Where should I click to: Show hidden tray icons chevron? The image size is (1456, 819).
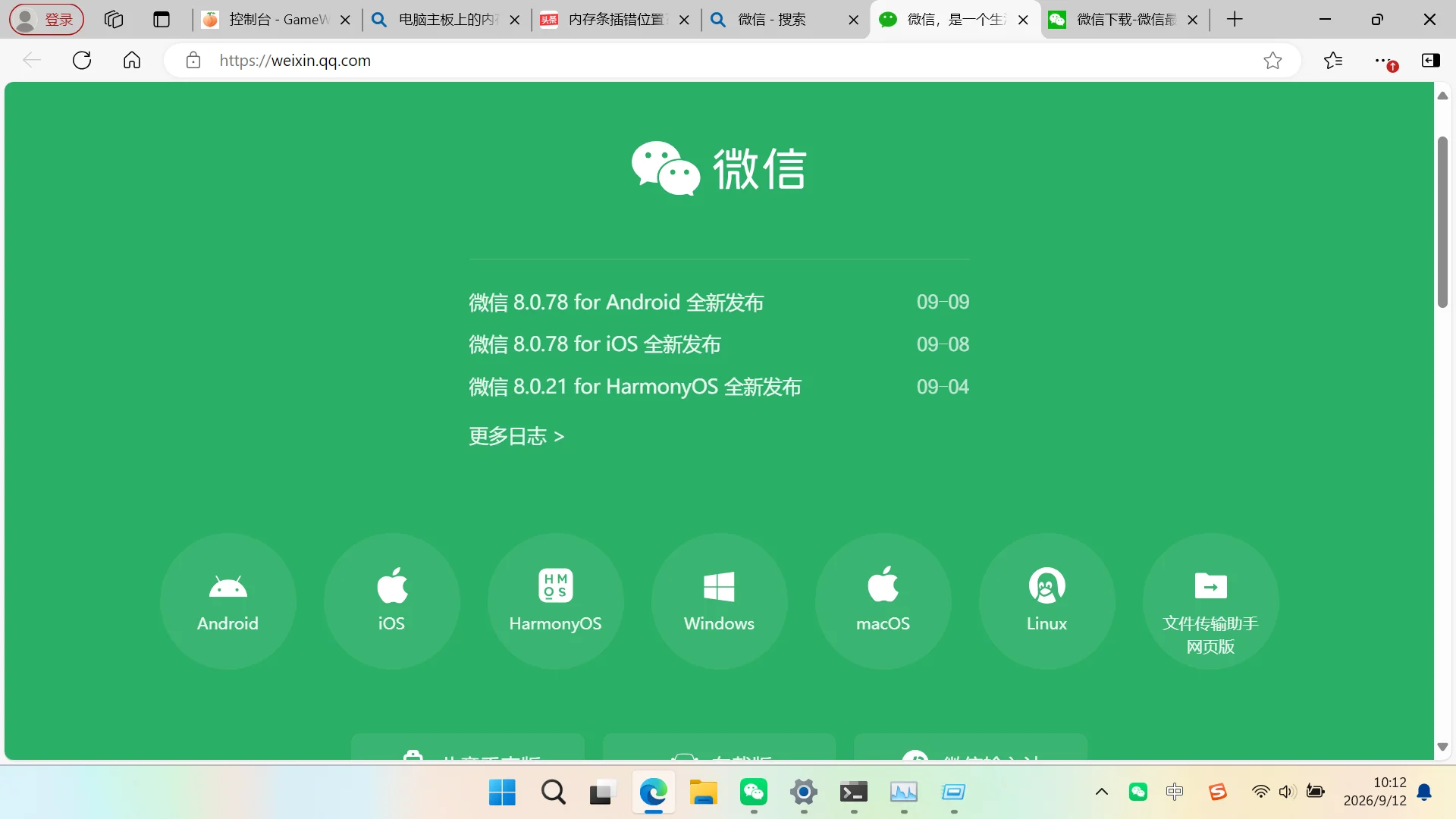pos(1102,792)
